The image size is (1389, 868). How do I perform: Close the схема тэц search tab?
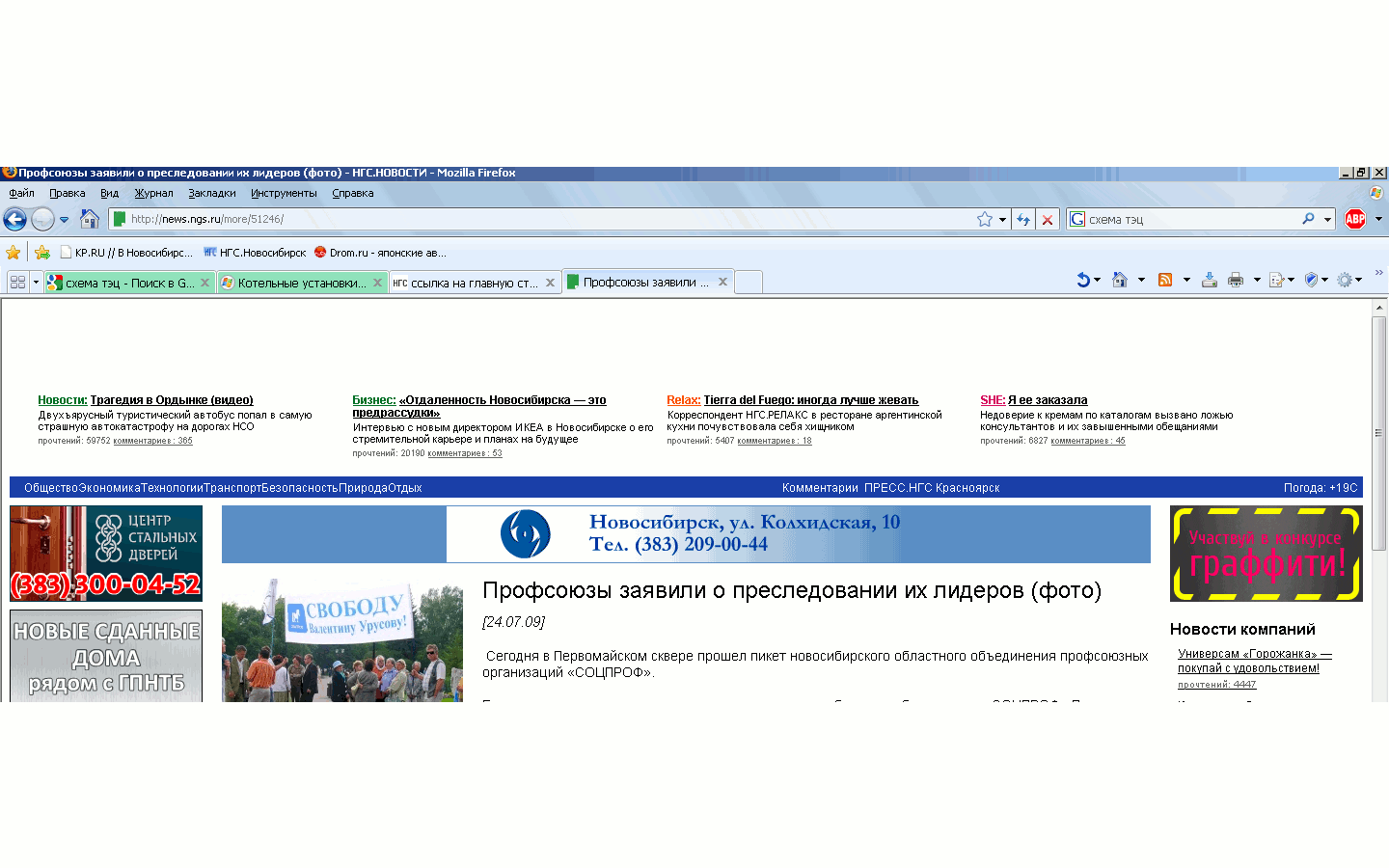(204, 283)
